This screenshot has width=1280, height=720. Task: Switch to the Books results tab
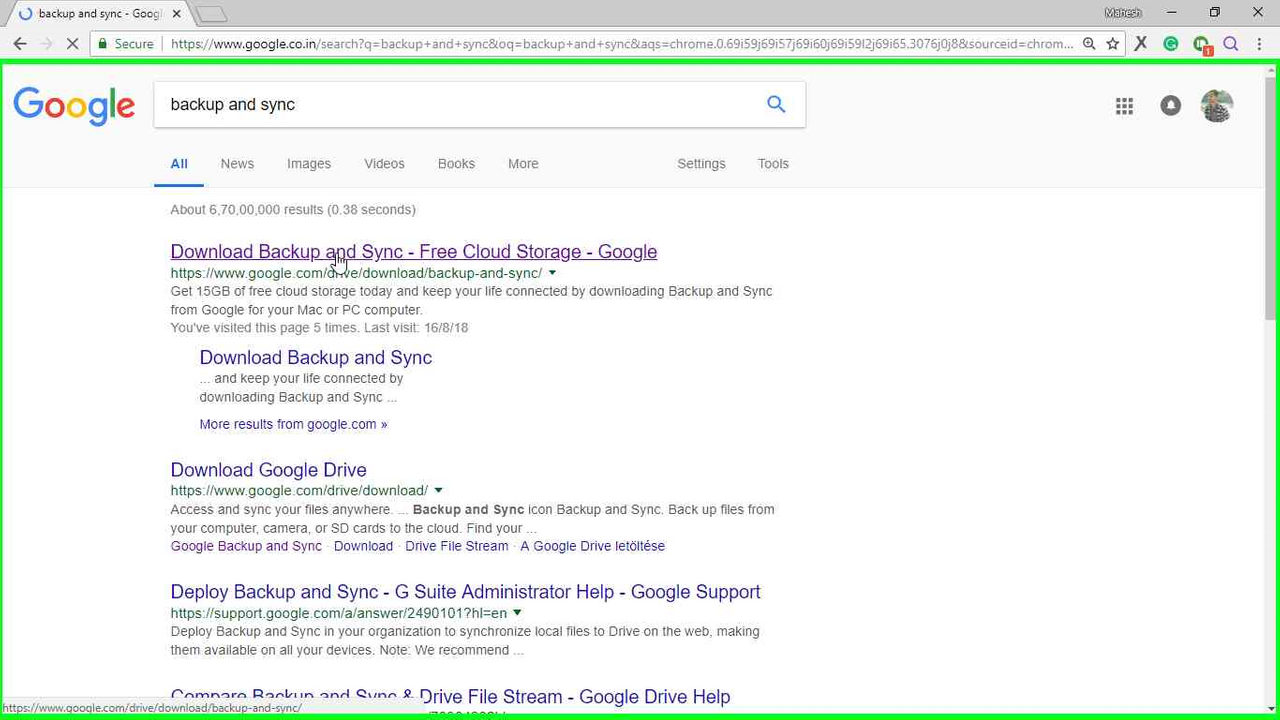[x=456, y=164]
